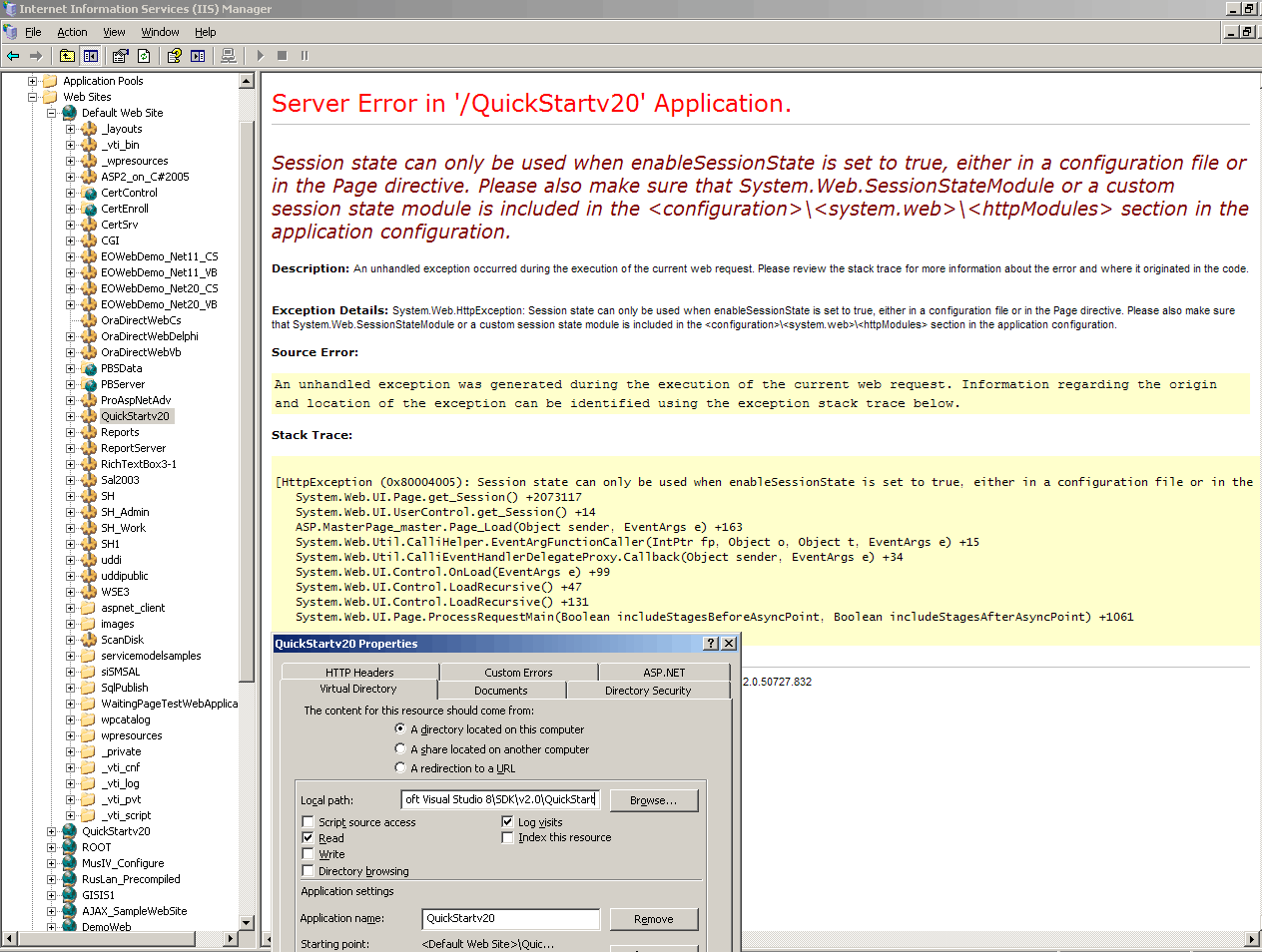Click the Local path text field
1262x952 pixels.
pyautogui.click(x=499, y=799)
